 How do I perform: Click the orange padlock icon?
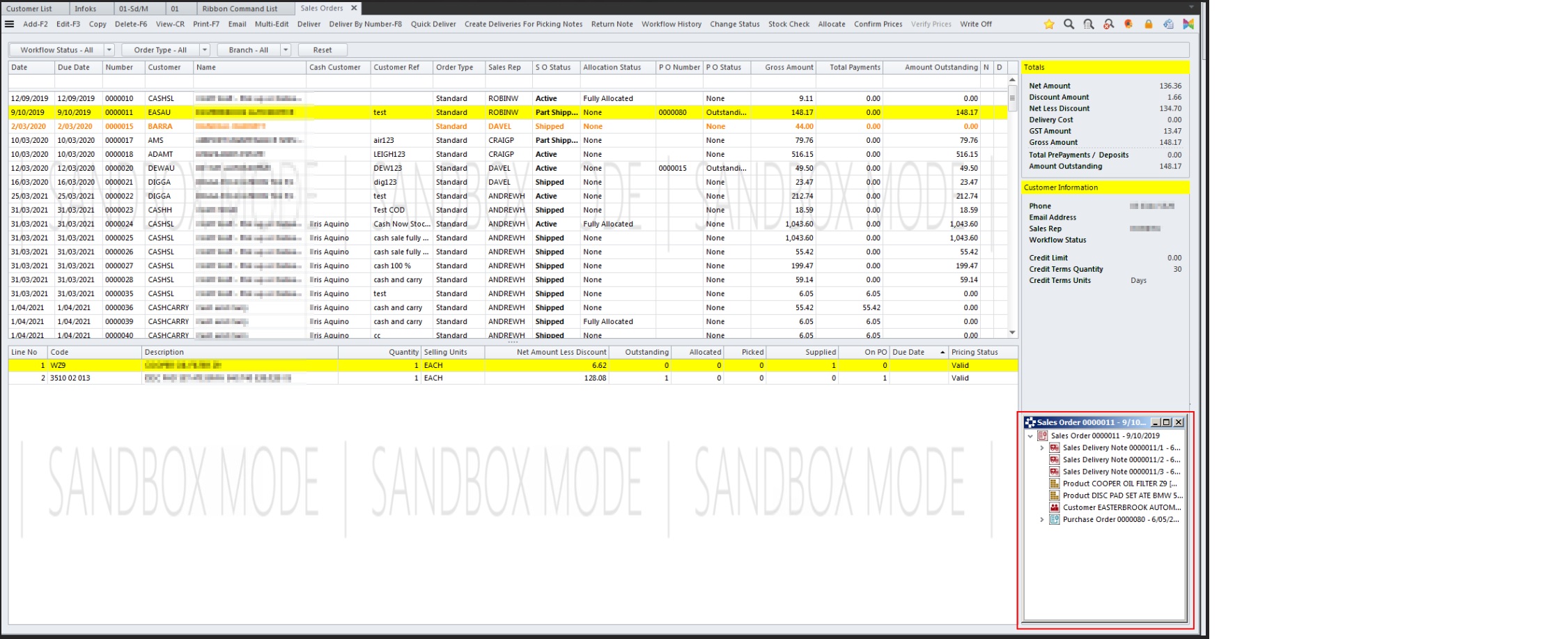click(x=1148, y=24)
